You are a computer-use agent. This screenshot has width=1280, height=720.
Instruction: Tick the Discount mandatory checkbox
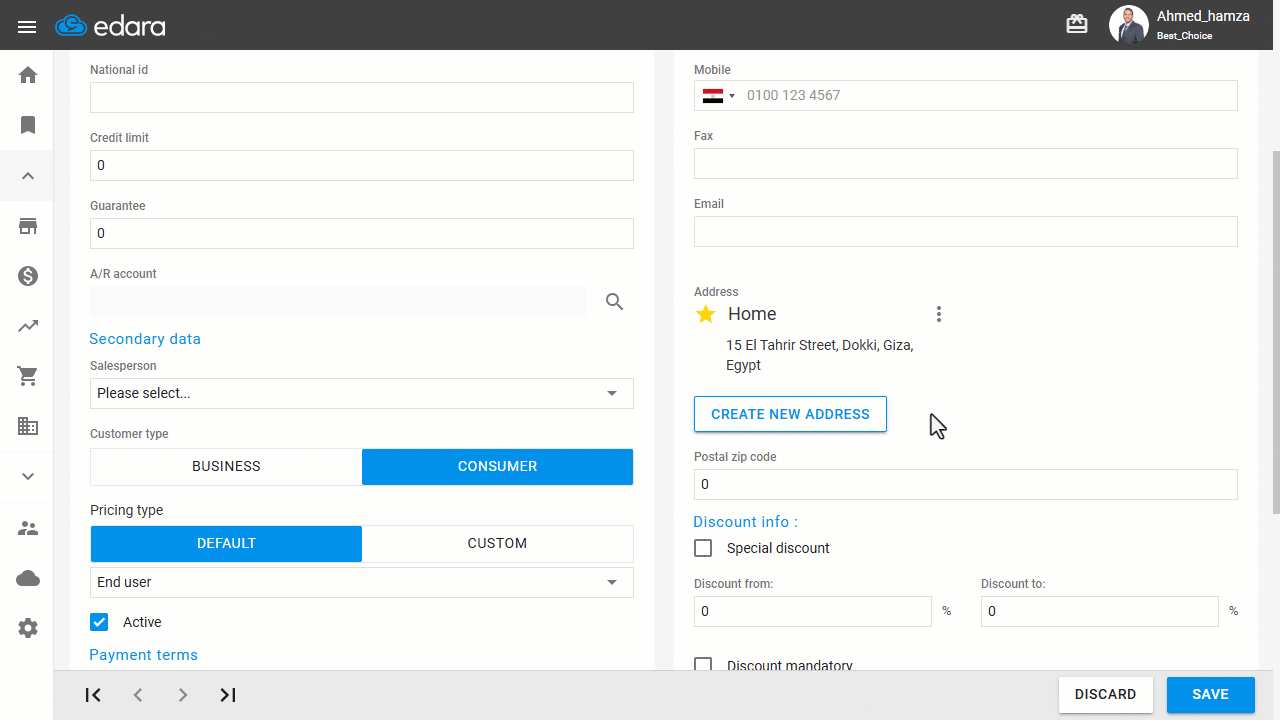tap(703, 665)
